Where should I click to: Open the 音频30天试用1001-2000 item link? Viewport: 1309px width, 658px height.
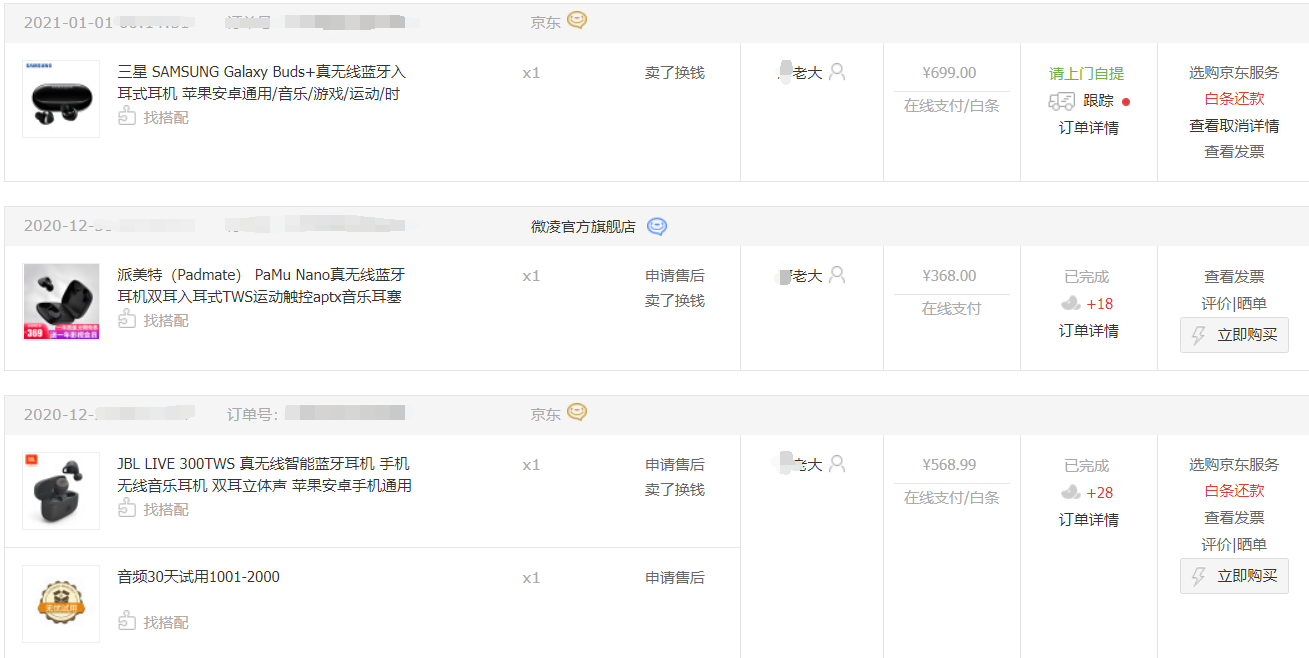(x=199, y=577)
